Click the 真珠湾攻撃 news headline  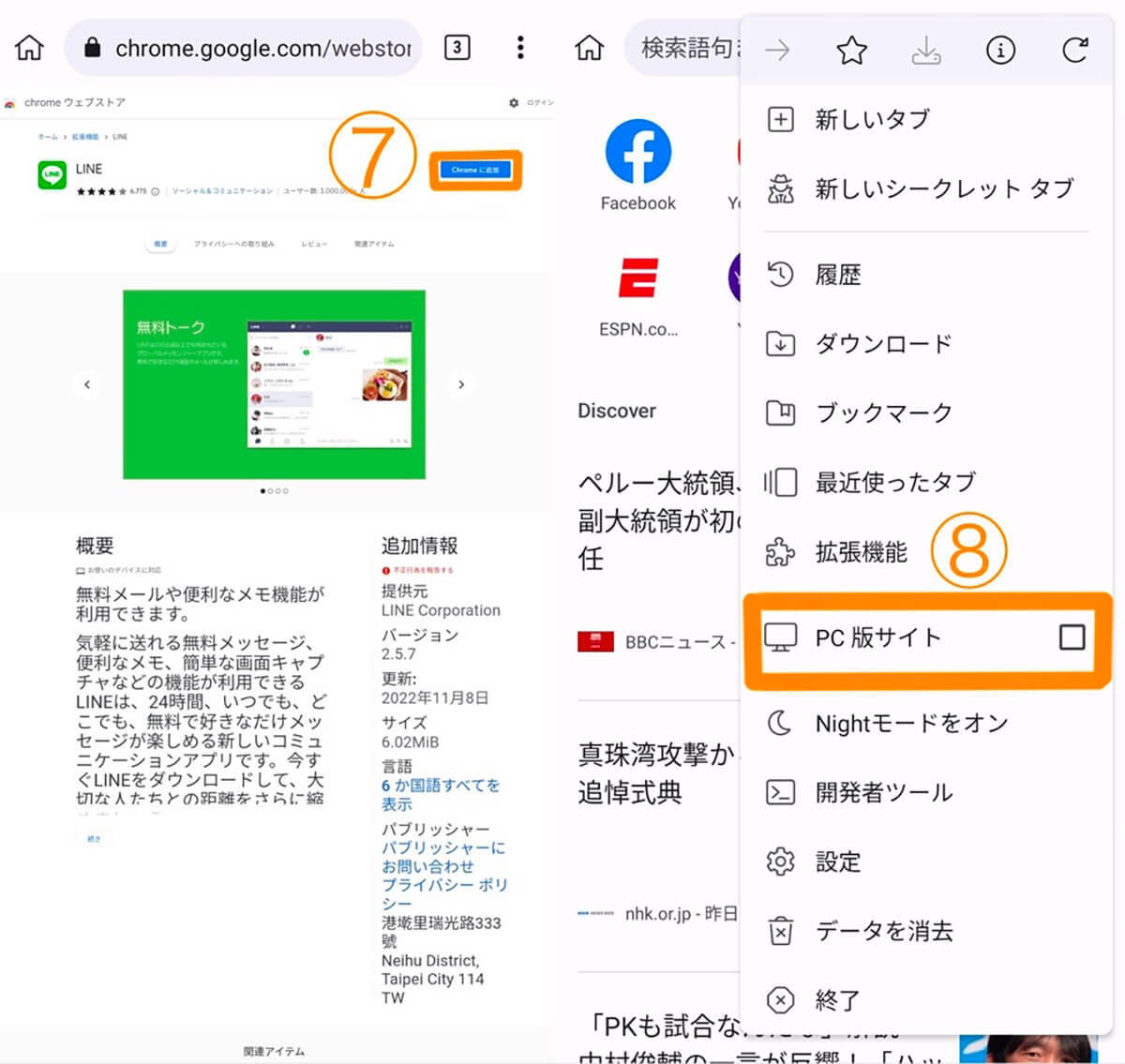point(658,773)
